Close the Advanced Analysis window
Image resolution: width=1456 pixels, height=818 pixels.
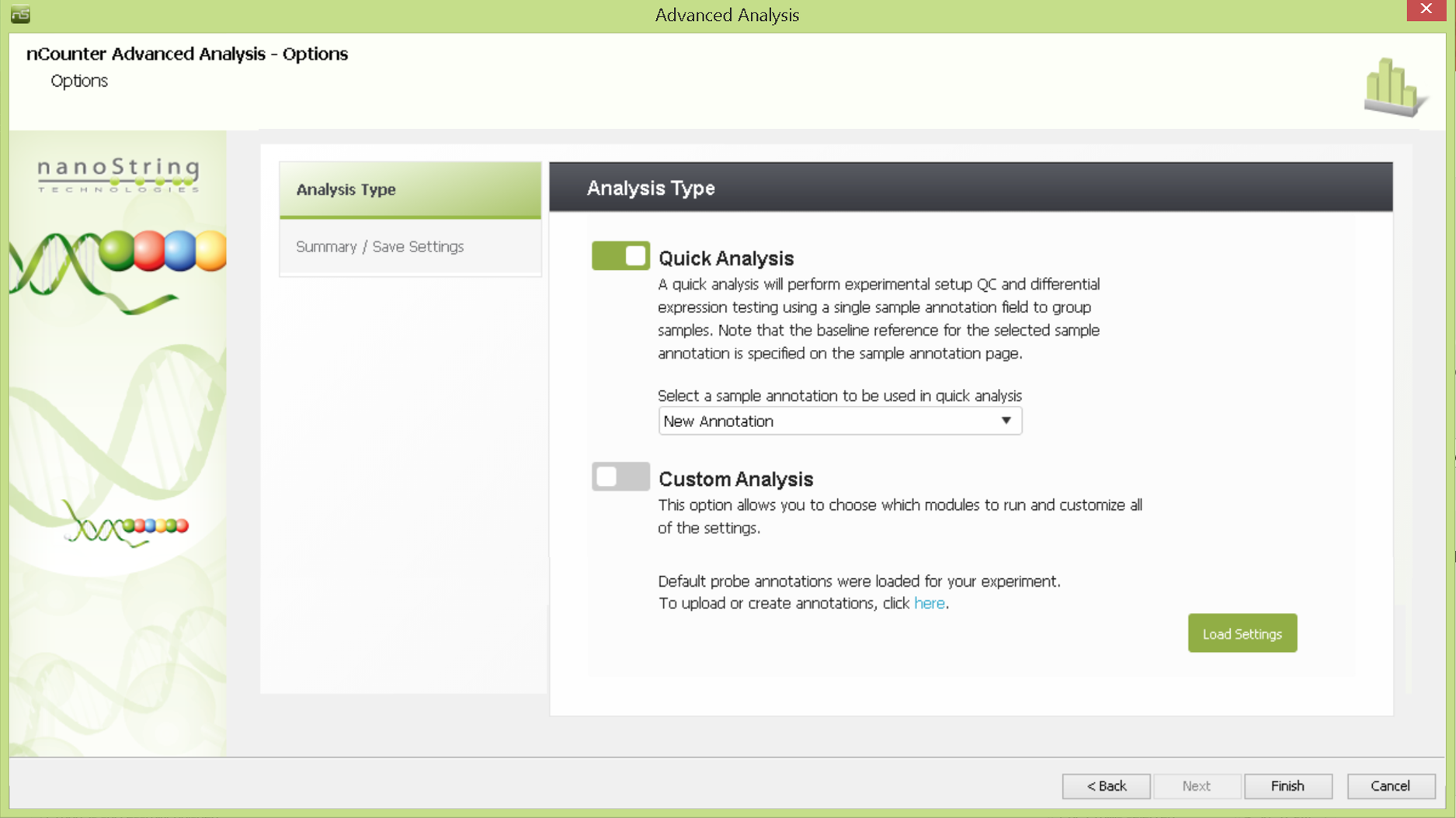click(x=1426, y=9)
